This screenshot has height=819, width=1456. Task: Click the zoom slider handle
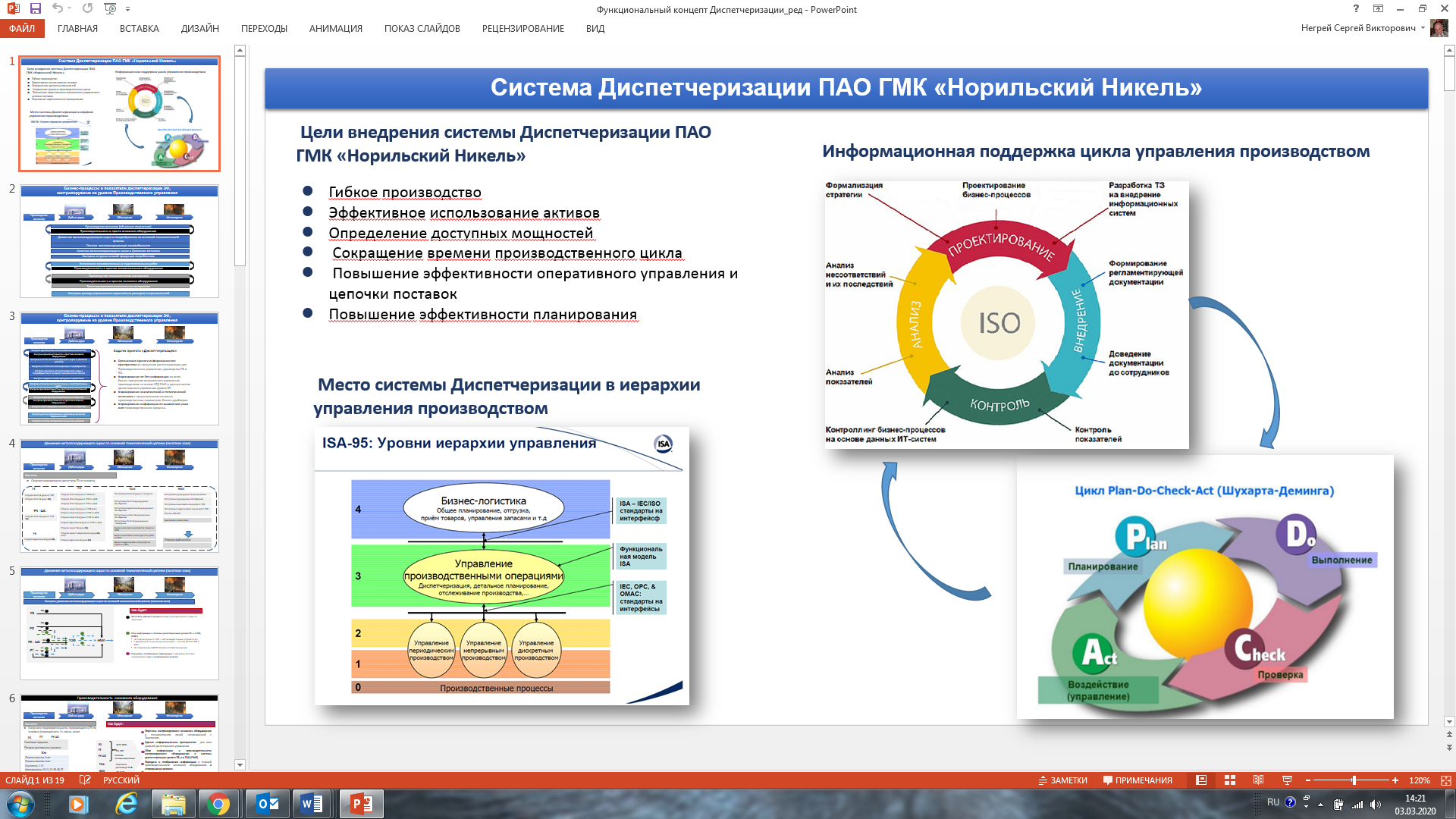[1354, 780]
